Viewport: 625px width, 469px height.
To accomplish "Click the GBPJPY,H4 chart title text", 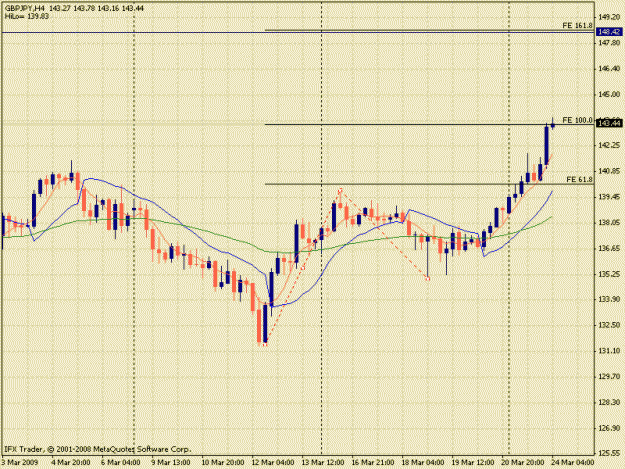I will pyautogui.click(x=24, y=8).
